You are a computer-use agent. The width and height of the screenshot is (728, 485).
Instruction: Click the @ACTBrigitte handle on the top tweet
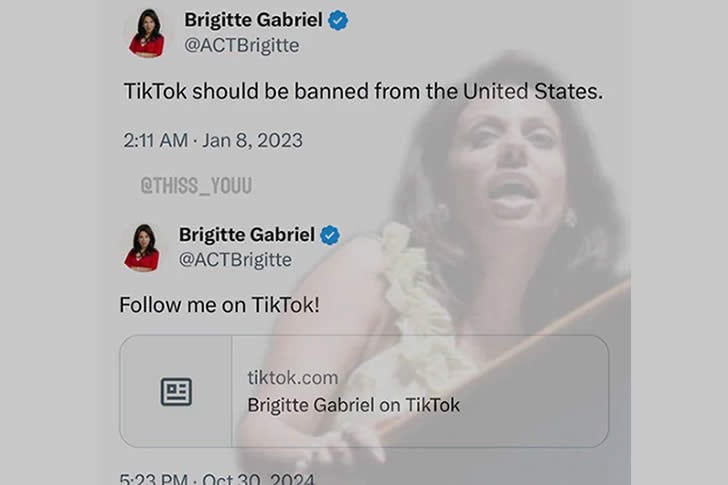tap(242, 45)
